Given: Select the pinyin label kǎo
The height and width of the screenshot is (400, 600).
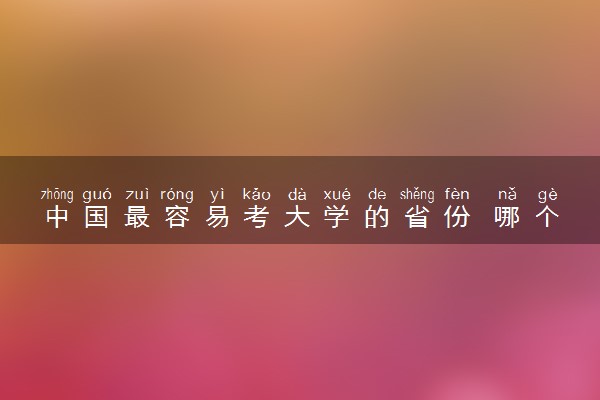Looking at the screenshot, I should [257, 194].
